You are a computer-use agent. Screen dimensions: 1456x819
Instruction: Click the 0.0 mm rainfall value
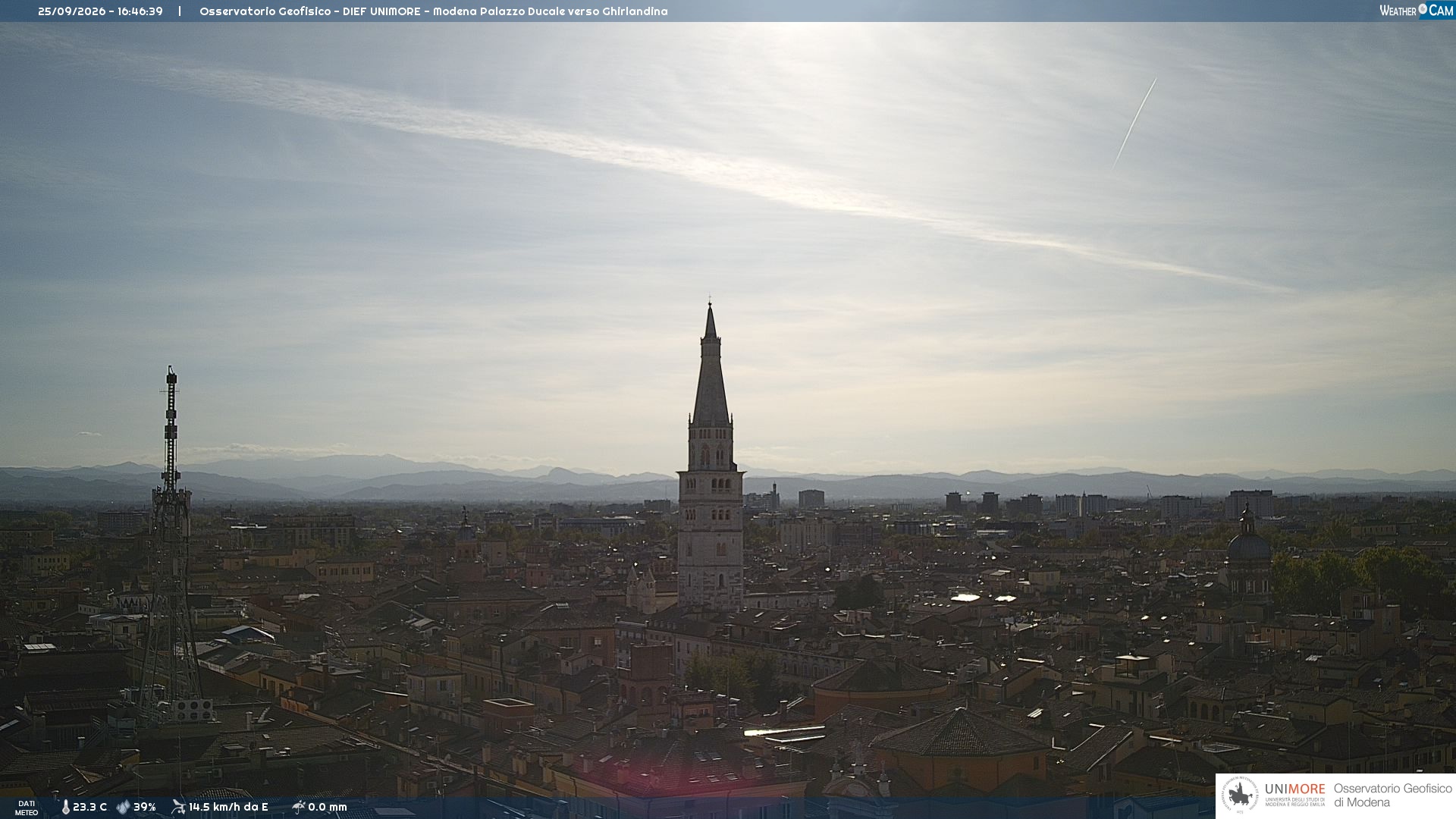[x=328, y=807]
